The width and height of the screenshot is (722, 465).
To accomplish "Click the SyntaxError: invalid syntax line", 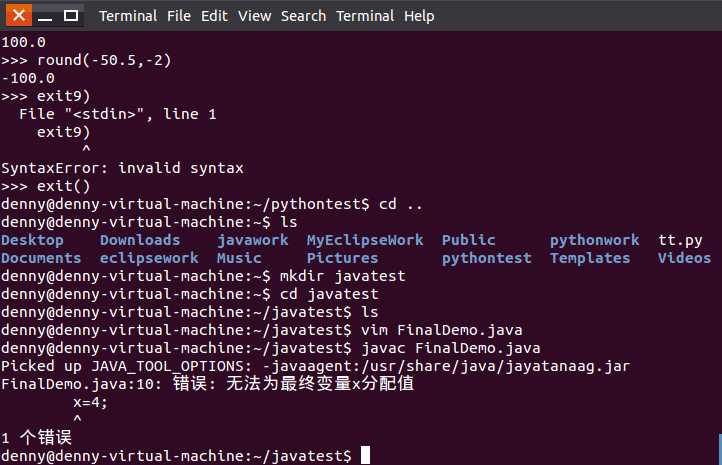I will (122, 168).
